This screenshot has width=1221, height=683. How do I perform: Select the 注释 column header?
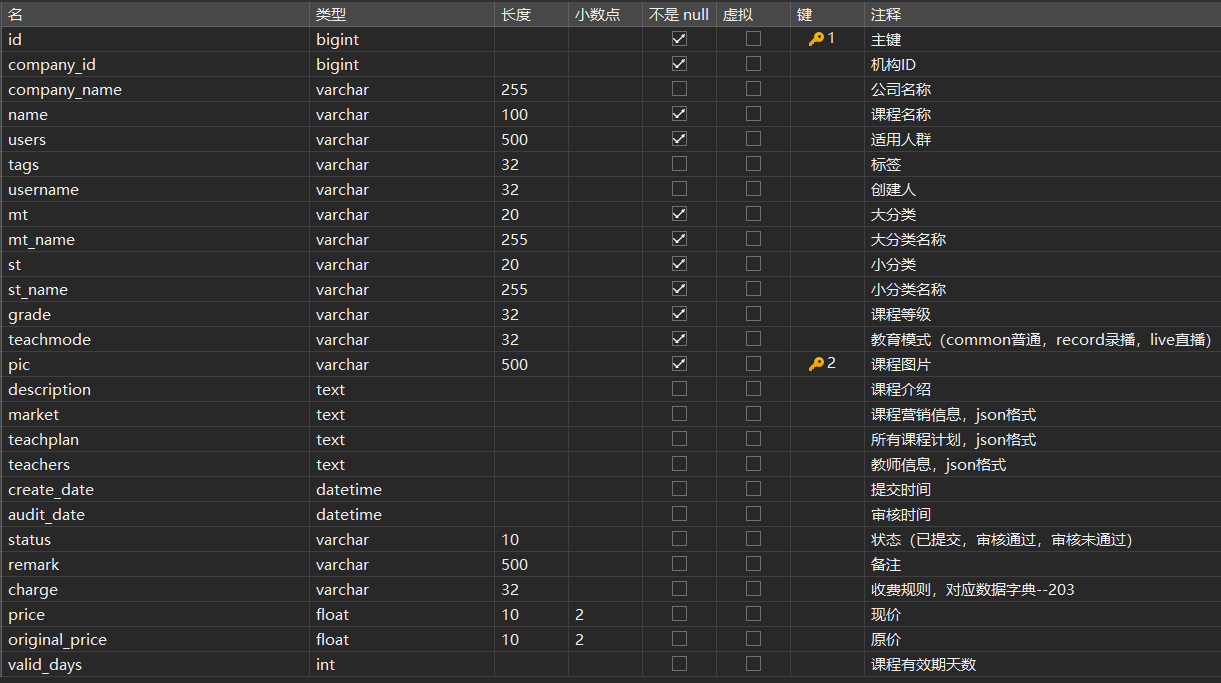tap(886, 14)
